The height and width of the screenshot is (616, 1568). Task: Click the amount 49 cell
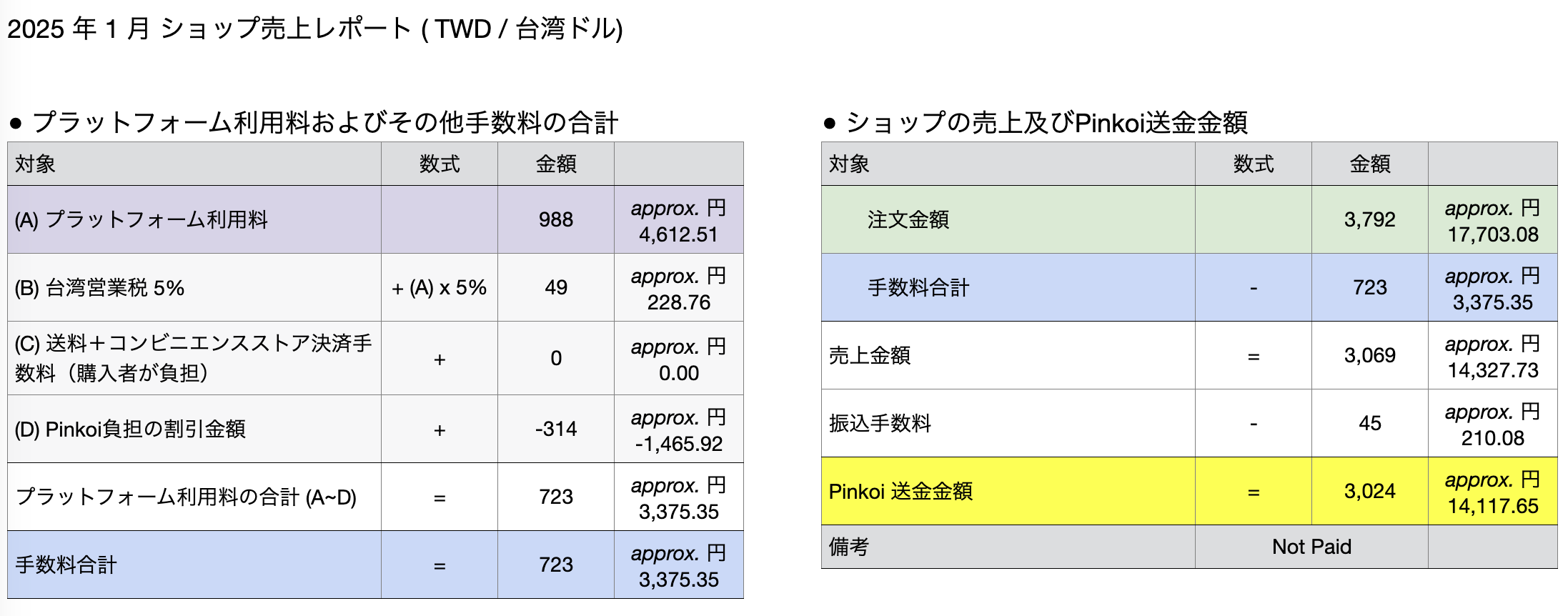(x=555, y=288)
